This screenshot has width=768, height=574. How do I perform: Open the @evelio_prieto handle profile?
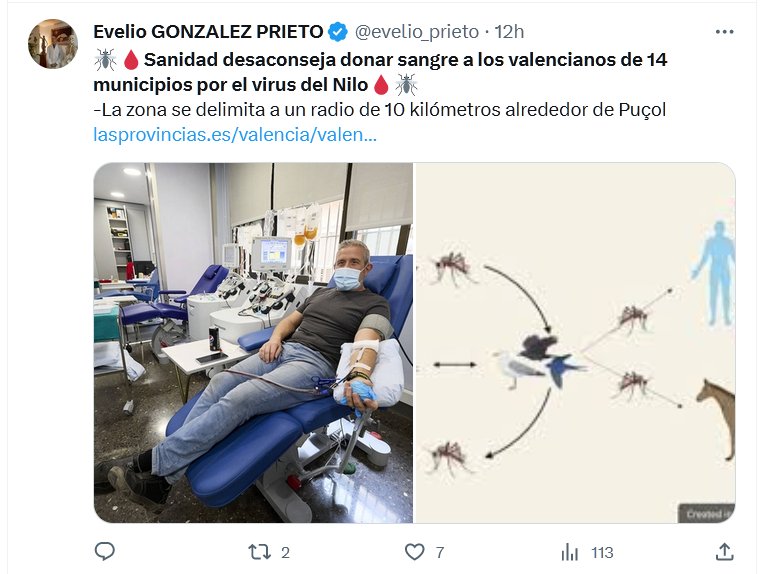coord(416,32)
